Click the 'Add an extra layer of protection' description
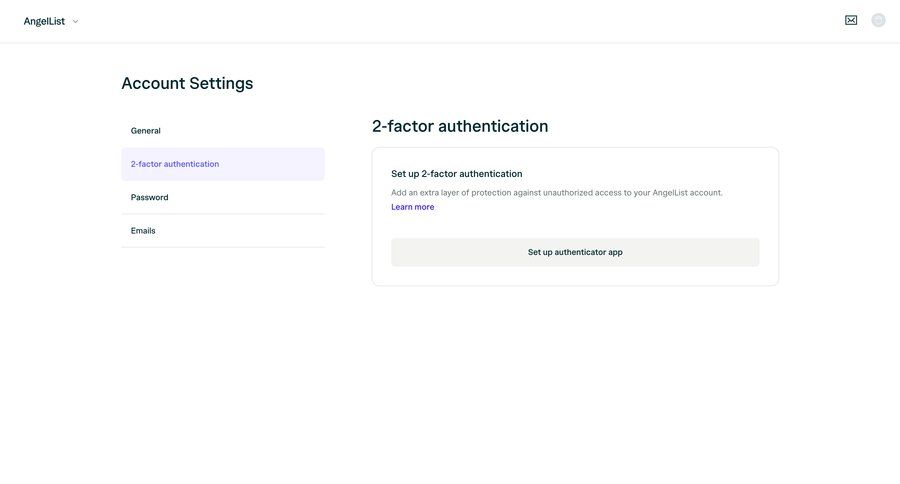The height and width of the screenshot is (484, 900). pyautogui.click(x=557, y=193)
